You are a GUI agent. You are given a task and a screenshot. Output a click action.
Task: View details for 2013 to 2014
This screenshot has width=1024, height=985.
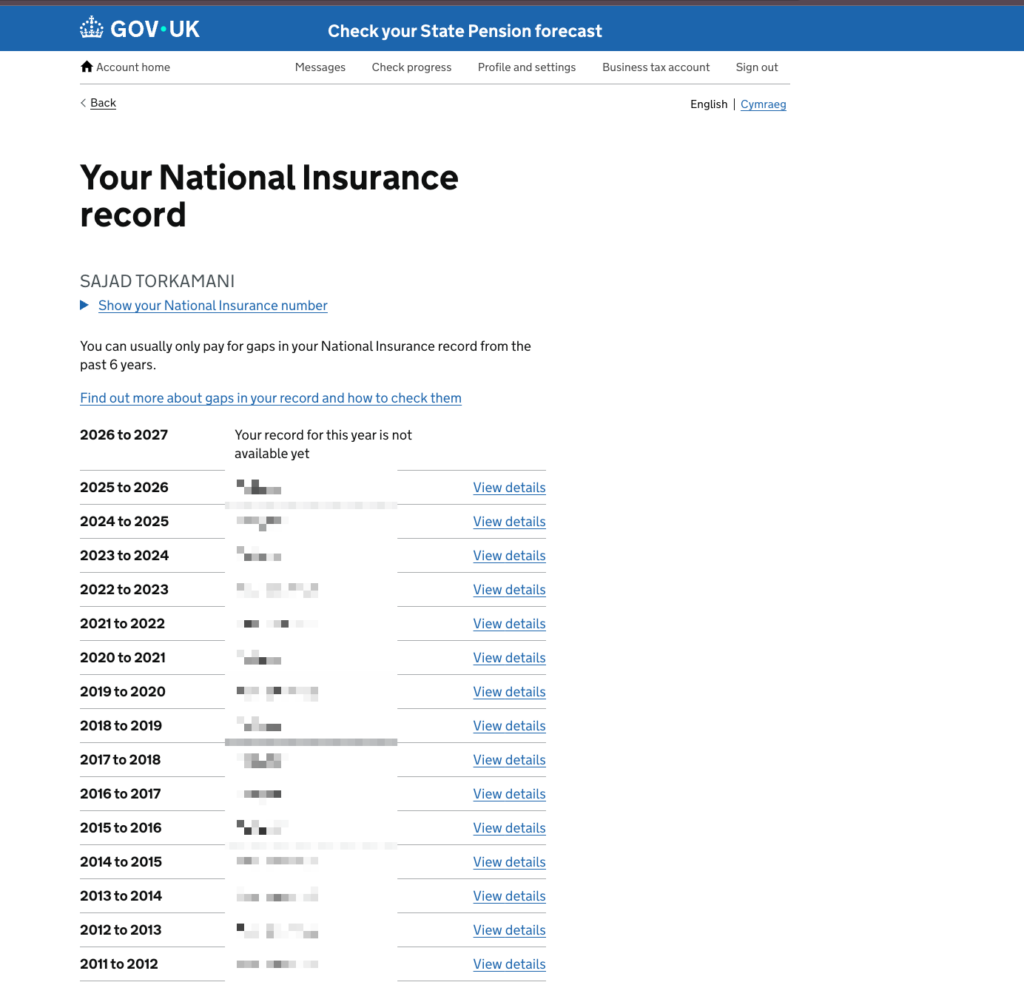click(509, 896)
